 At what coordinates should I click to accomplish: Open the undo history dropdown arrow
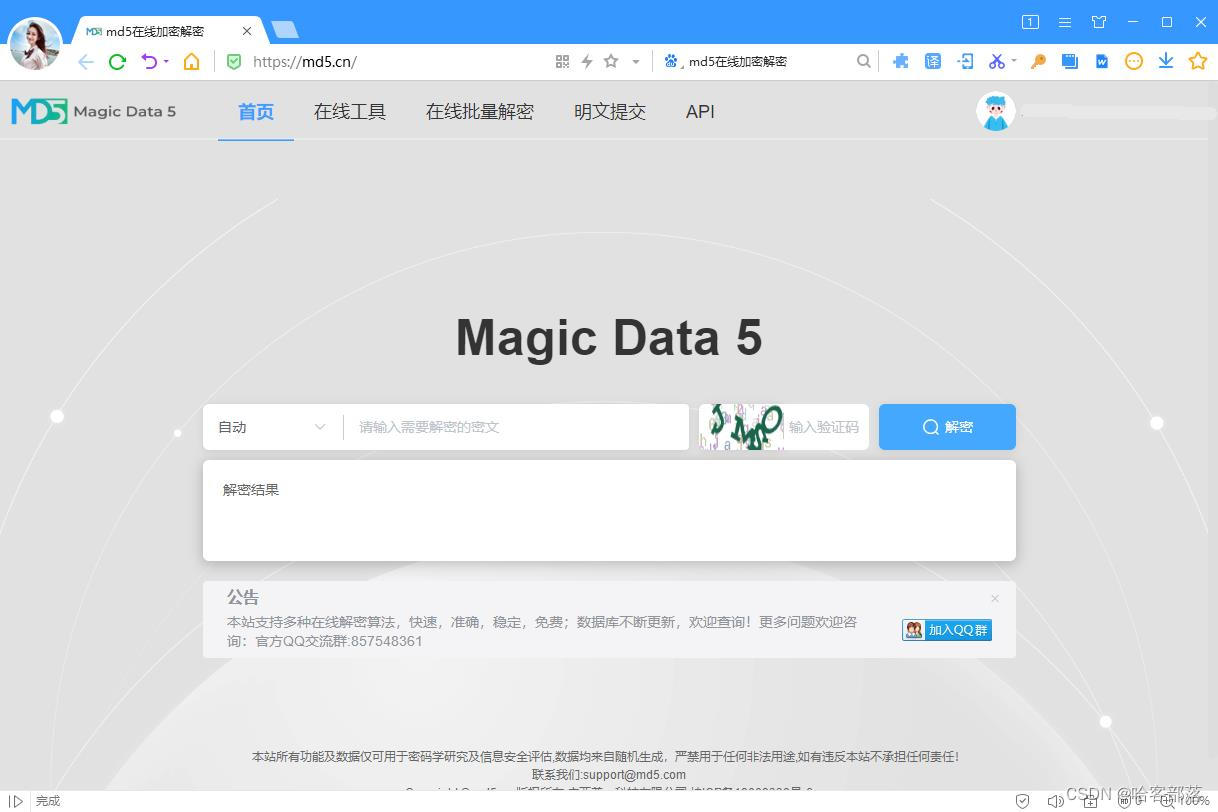point(166,62)
